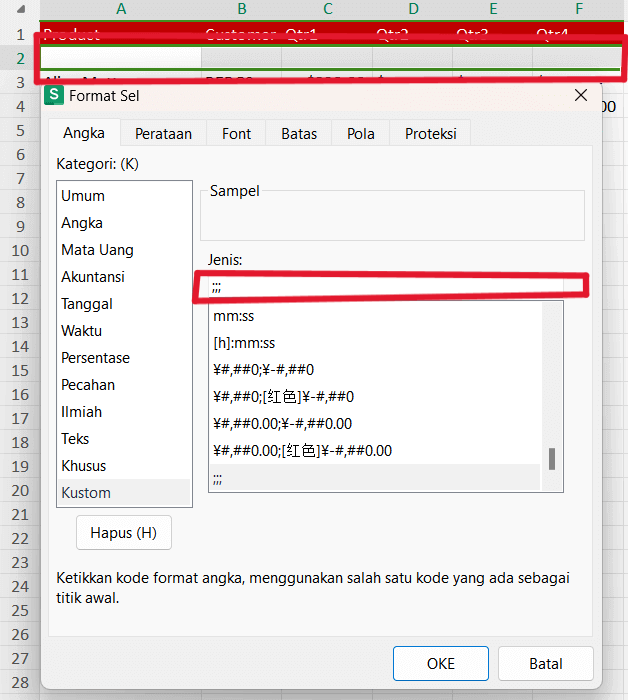This screenshot has height=700, width=628.
Task: Choose Mata Uang category
Action: tap(124, 250)
